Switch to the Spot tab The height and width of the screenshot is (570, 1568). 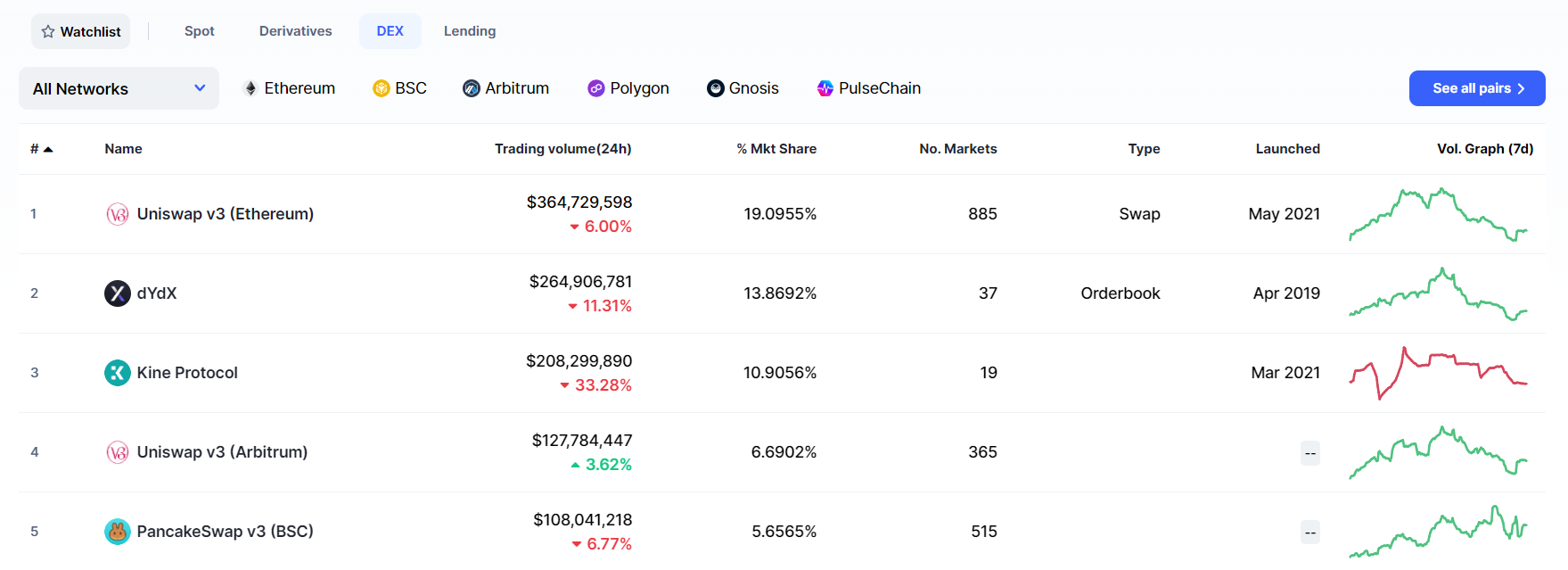[x=200, y=31]
